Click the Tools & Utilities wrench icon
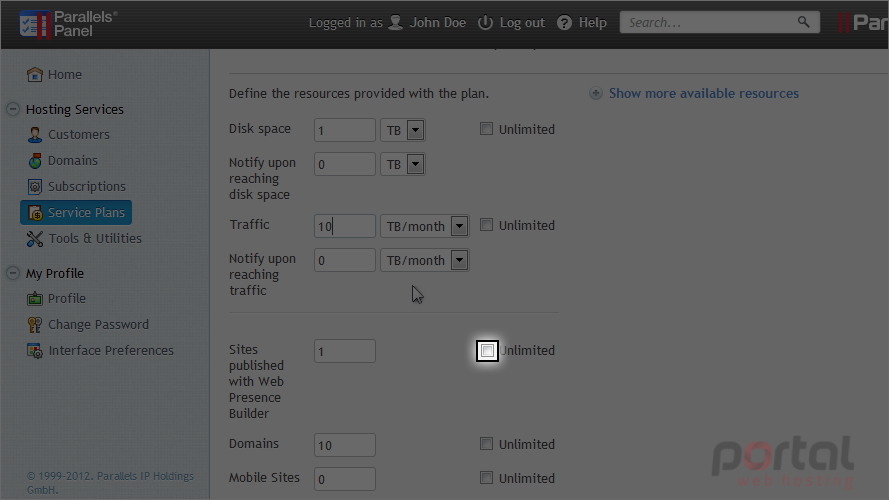Image resolution: width=889 pixels, height=500 pixels. pyautogui.click(x=35, y=239)
